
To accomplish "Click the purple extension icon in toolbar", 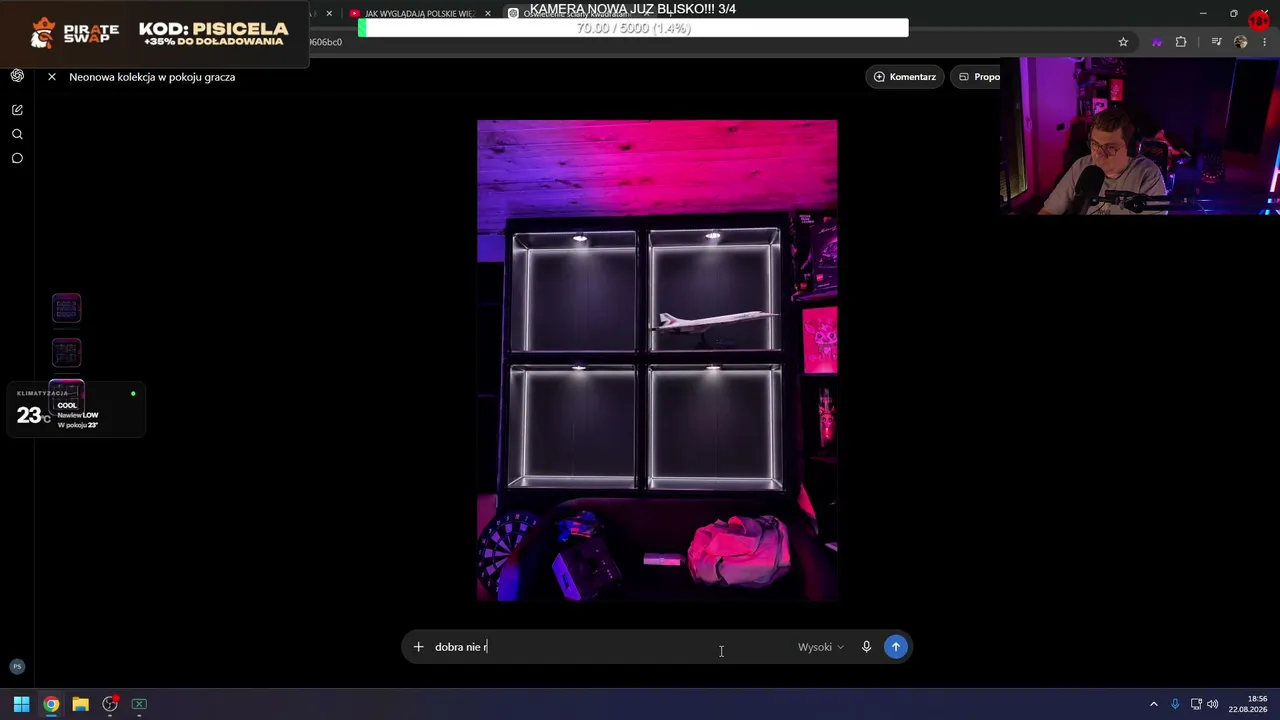I will pyautogui.click(x=1157, y=42).
